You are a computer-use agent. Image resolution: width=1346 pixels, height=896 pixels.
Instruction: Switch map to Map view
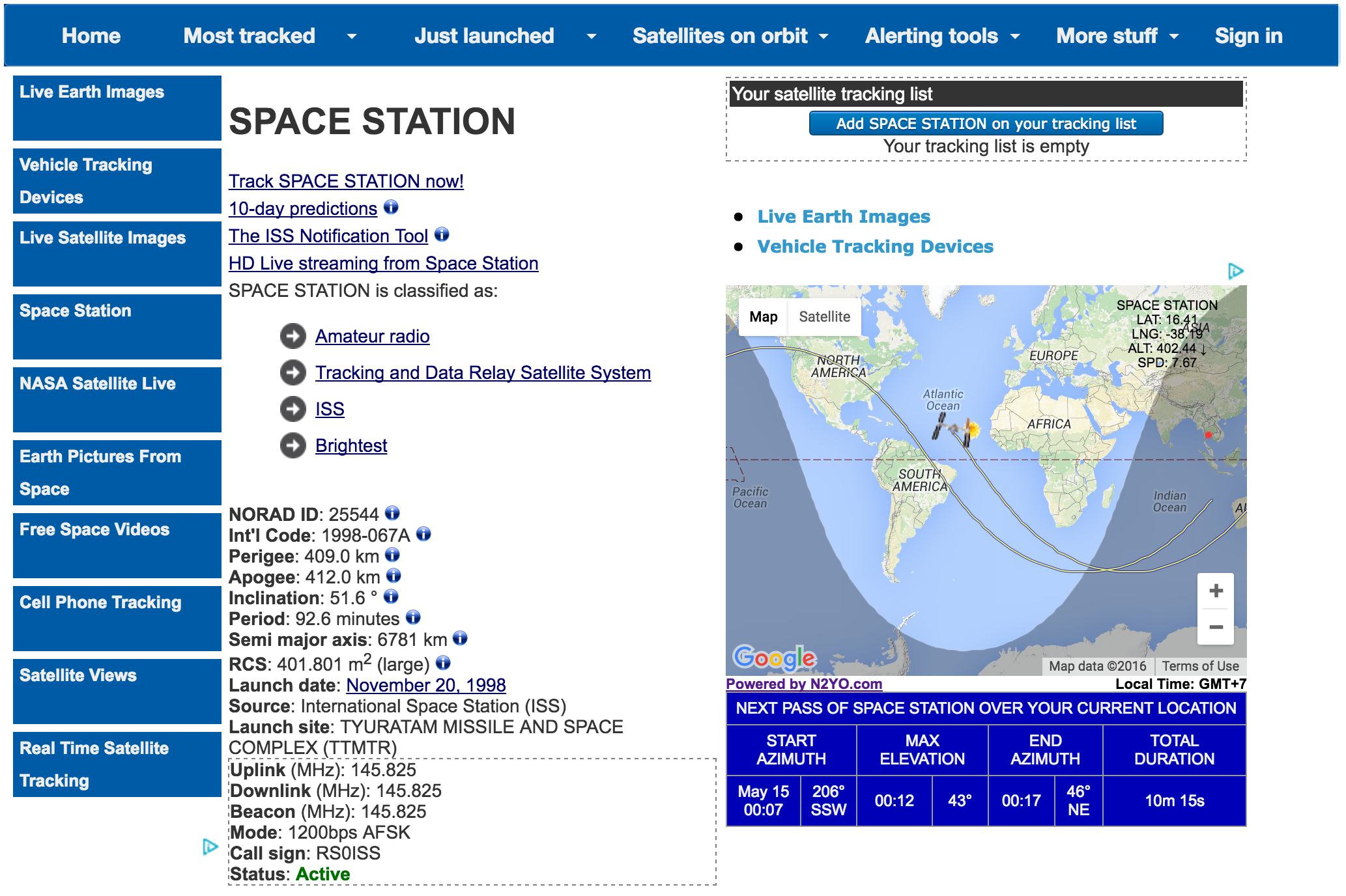pos(763,316)
